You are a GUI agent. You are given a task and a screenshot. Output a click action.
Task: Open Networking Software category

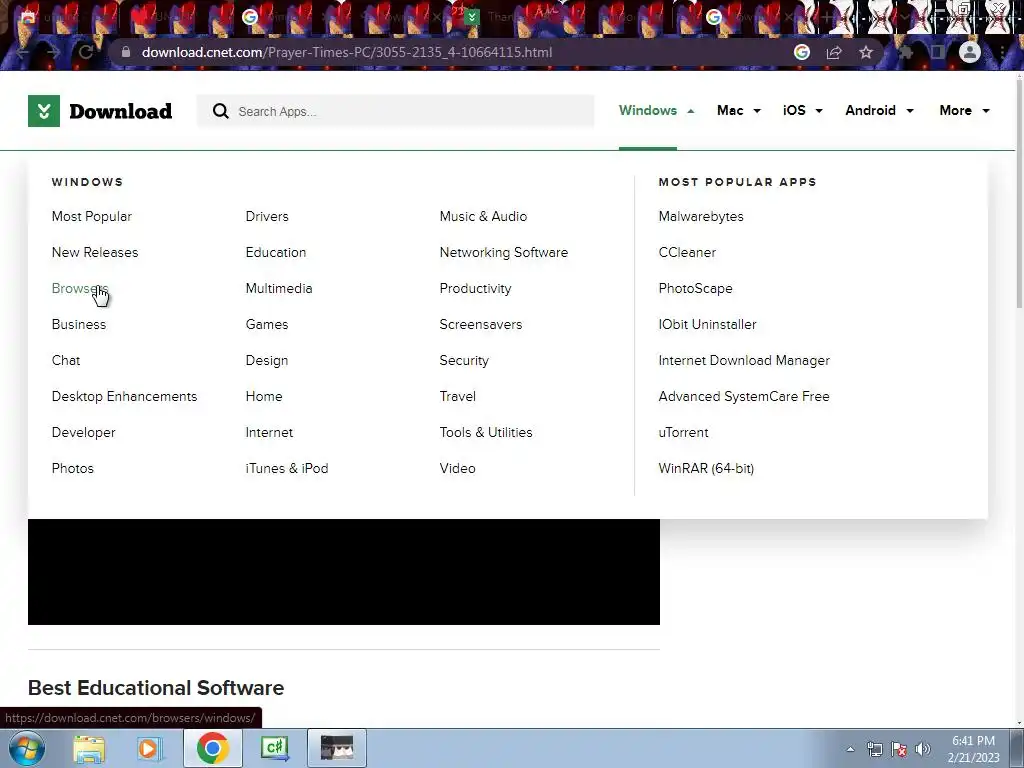click(504, 252)
